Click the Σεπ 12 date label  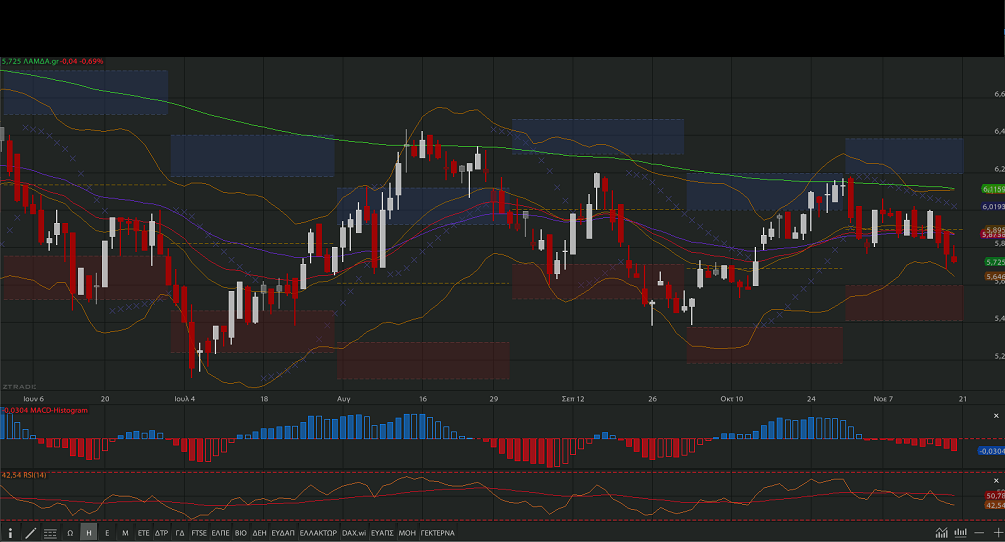pyautogui.click(x=573, y=398)
